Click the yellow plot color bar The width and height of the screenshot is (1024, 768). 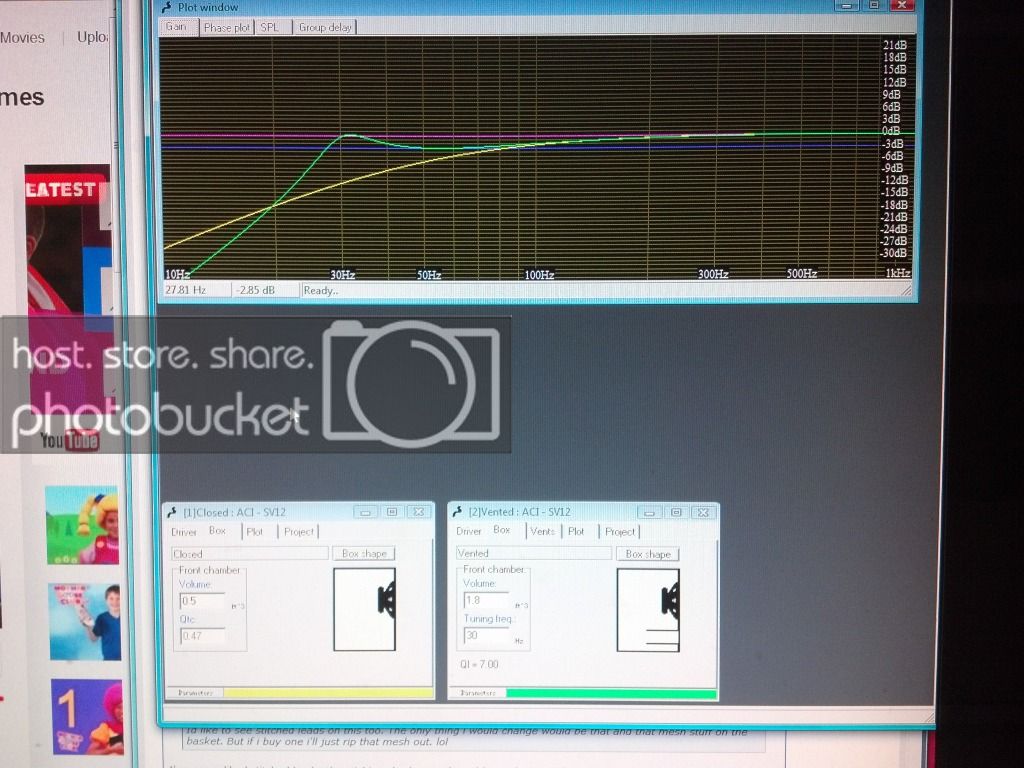click(328, 693)
